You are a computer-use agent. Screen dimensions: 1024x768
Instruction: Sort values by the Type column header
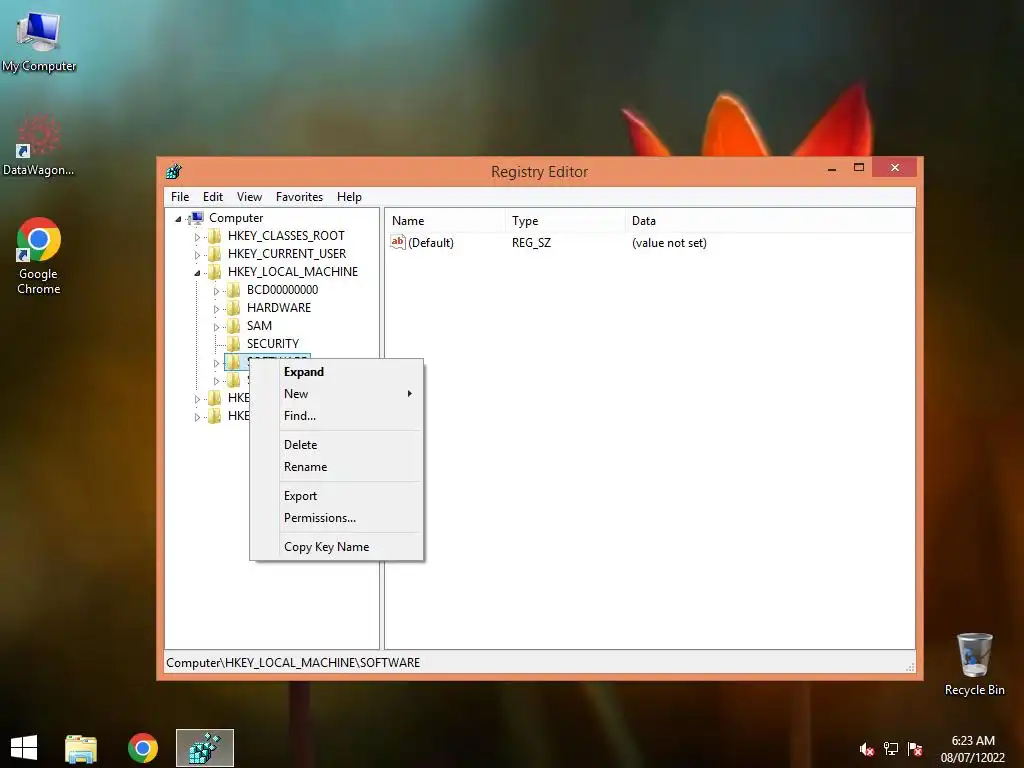pos(566,221)
